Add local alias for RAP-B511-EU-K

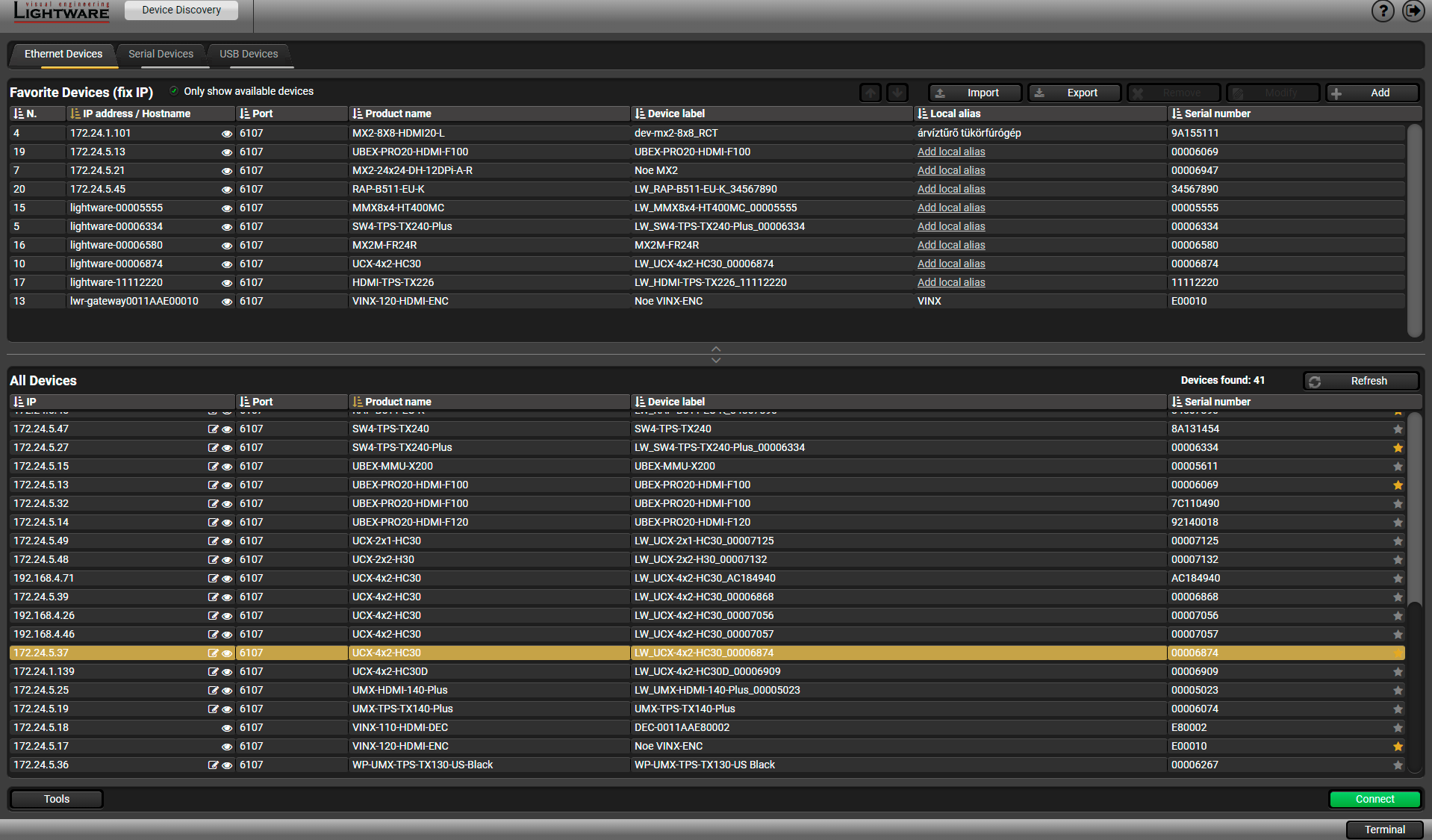(x=951, y=189)
